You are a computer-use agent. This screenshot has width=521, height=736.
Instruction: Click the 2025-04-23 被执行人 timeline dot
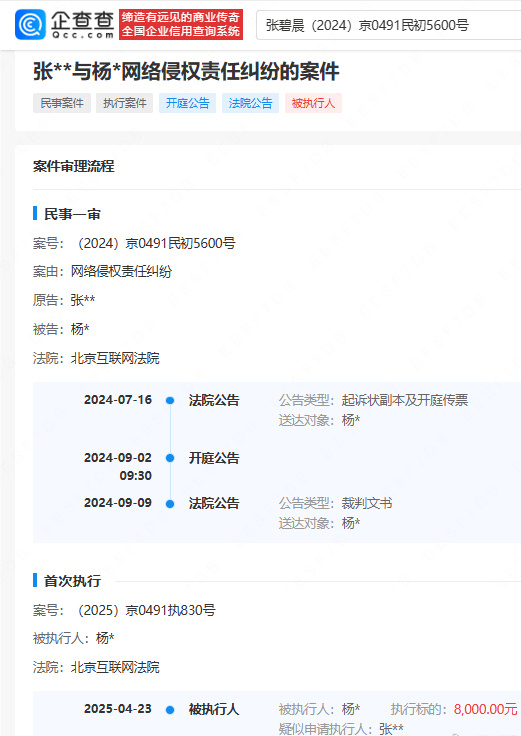pyautogui.click(x=170, y=710)
